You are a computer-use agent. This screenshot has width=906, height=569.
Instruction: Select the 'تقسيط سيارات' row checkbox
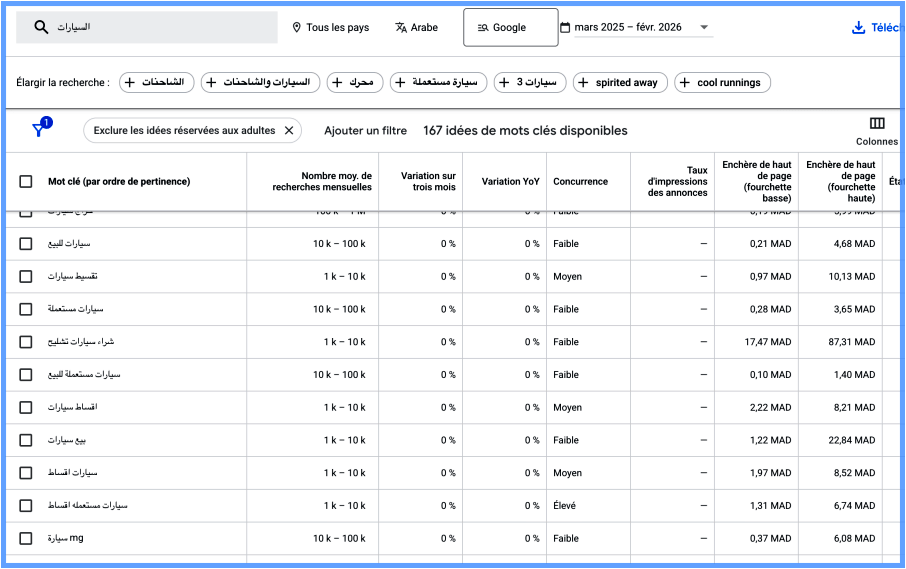coord(26,277)
